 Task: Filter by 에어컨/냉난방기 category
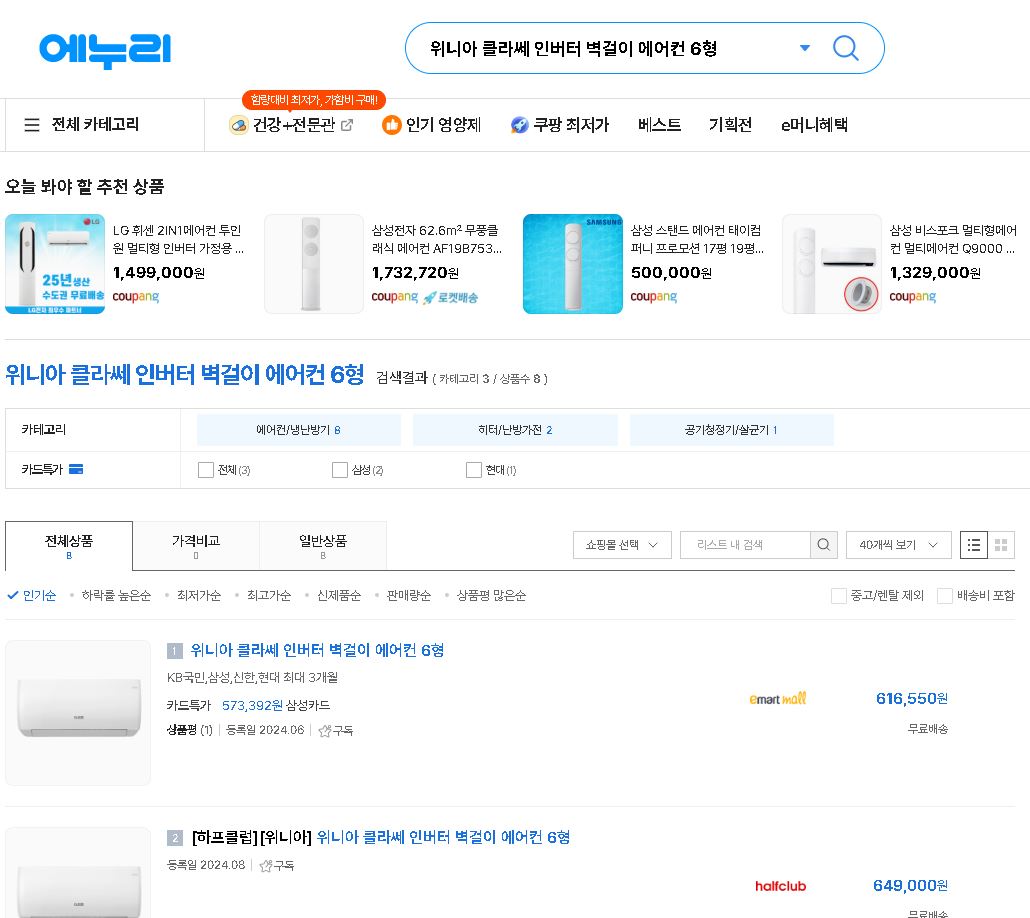tap(299, 430)
